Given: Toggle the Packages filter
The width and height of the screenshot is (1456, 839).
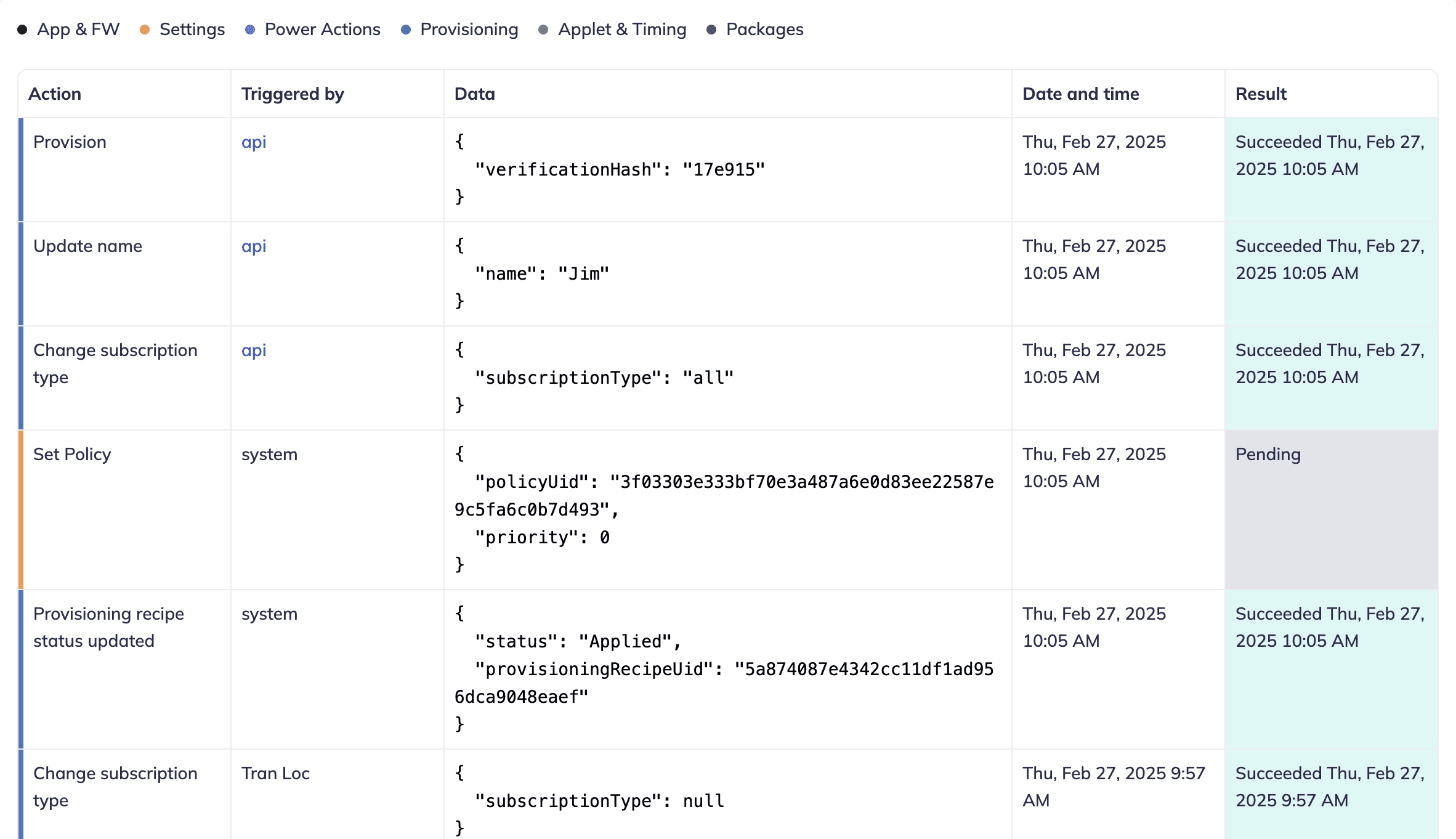Looking at the screenshot, I should point(764,29).
